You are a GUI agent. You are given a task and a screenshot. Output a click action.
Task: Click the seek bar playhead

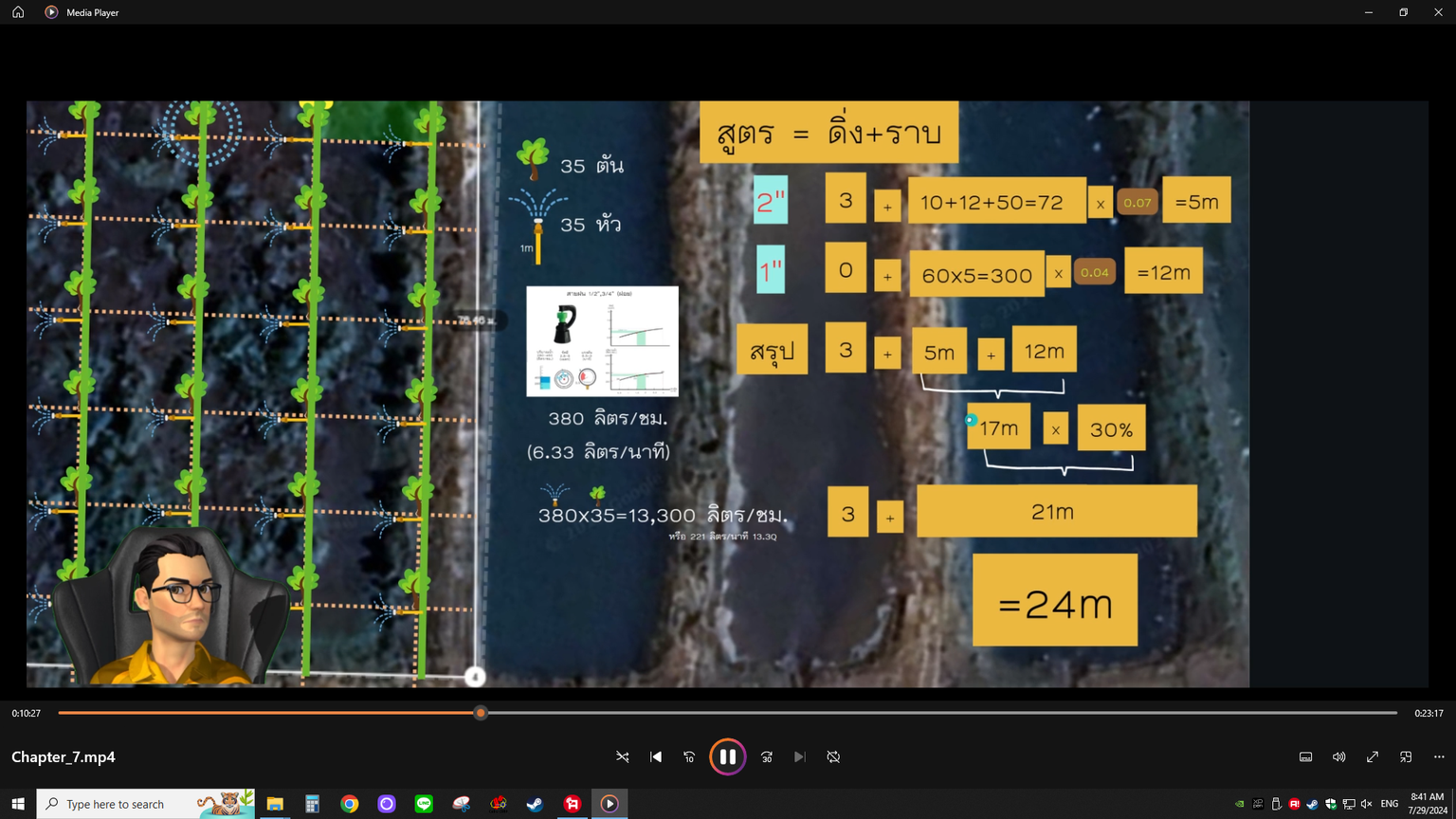tap(481, 713)
